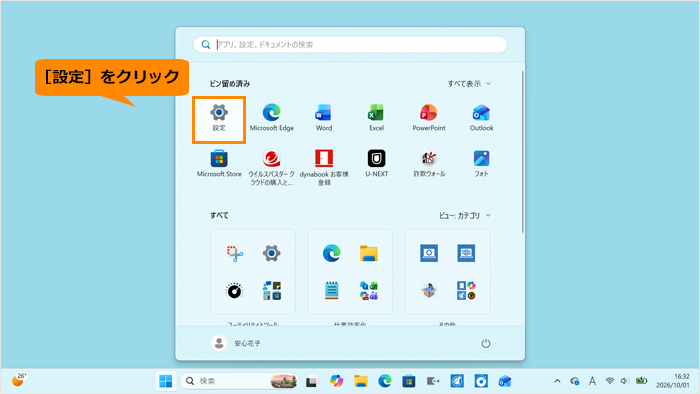Open the pinned 詐欺ウォール app
The height and width of the screenshot is (394, 700).
pos(429,164)
